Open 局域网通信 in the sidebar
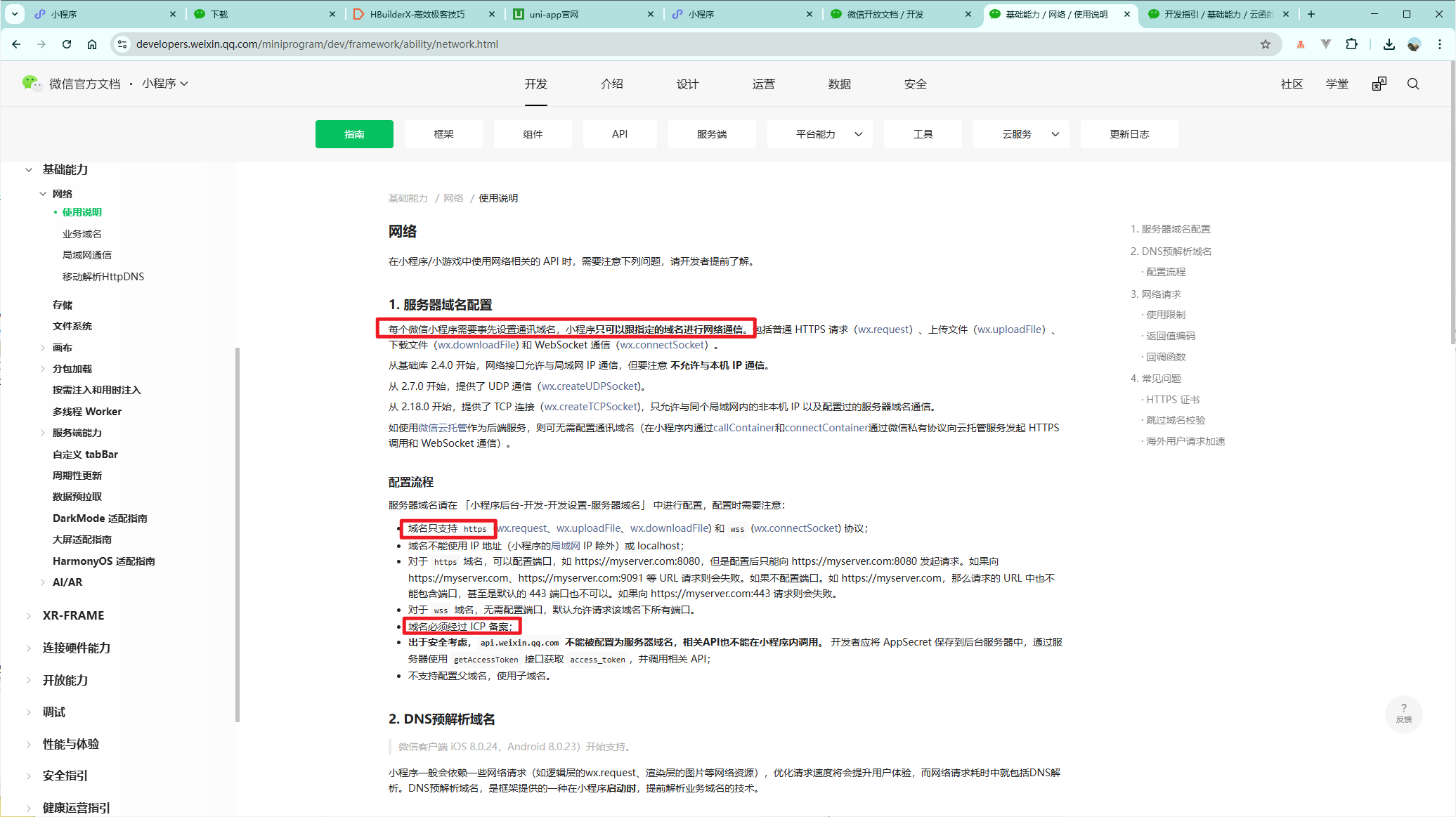Image resolution: width=1456 pixels, height=817 pixels. [87, 255]
